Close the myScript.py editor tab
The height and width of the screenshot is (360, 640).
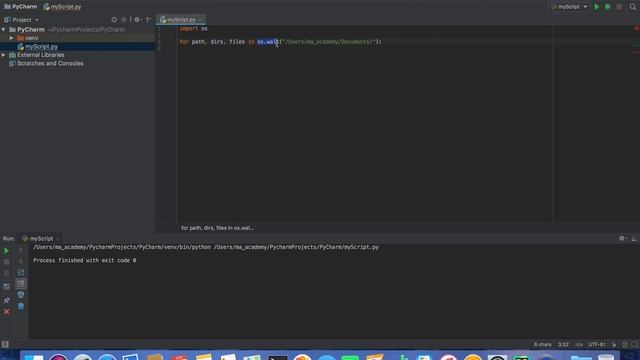[200, 20]
